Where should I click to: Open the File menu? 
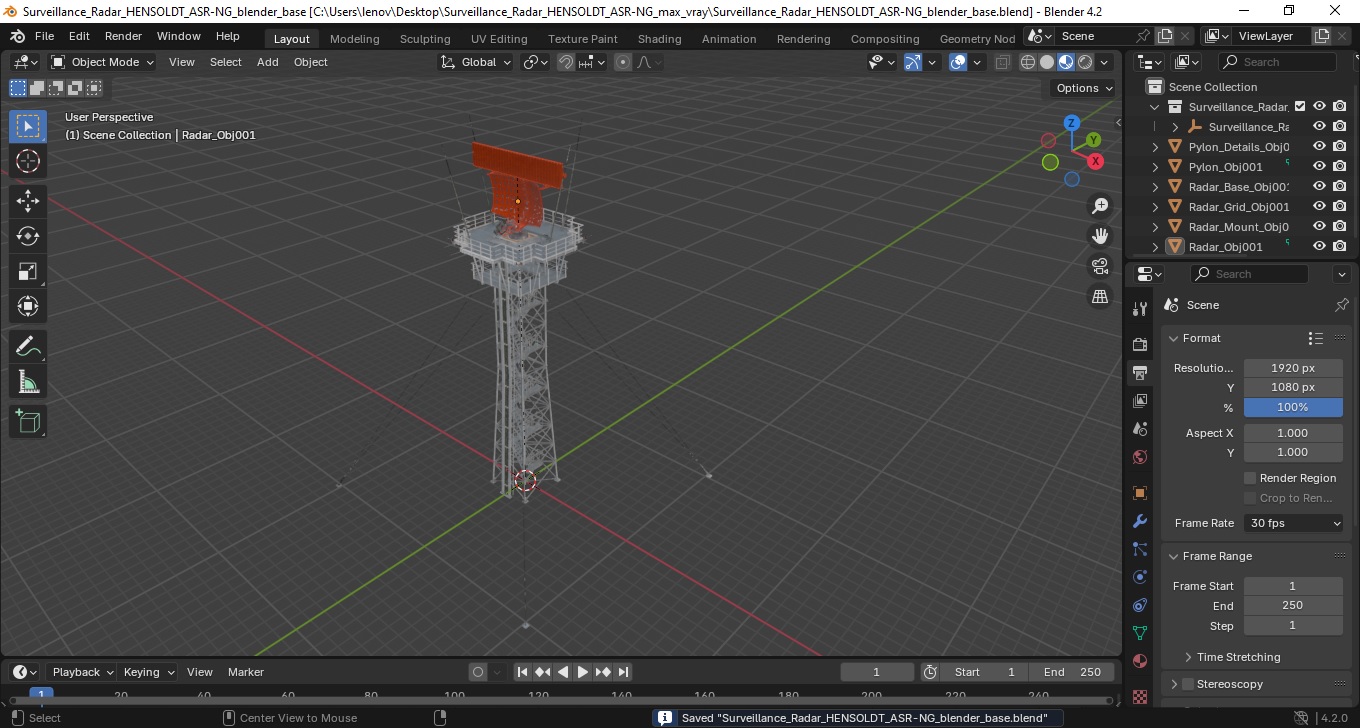[x=44, y=36]
